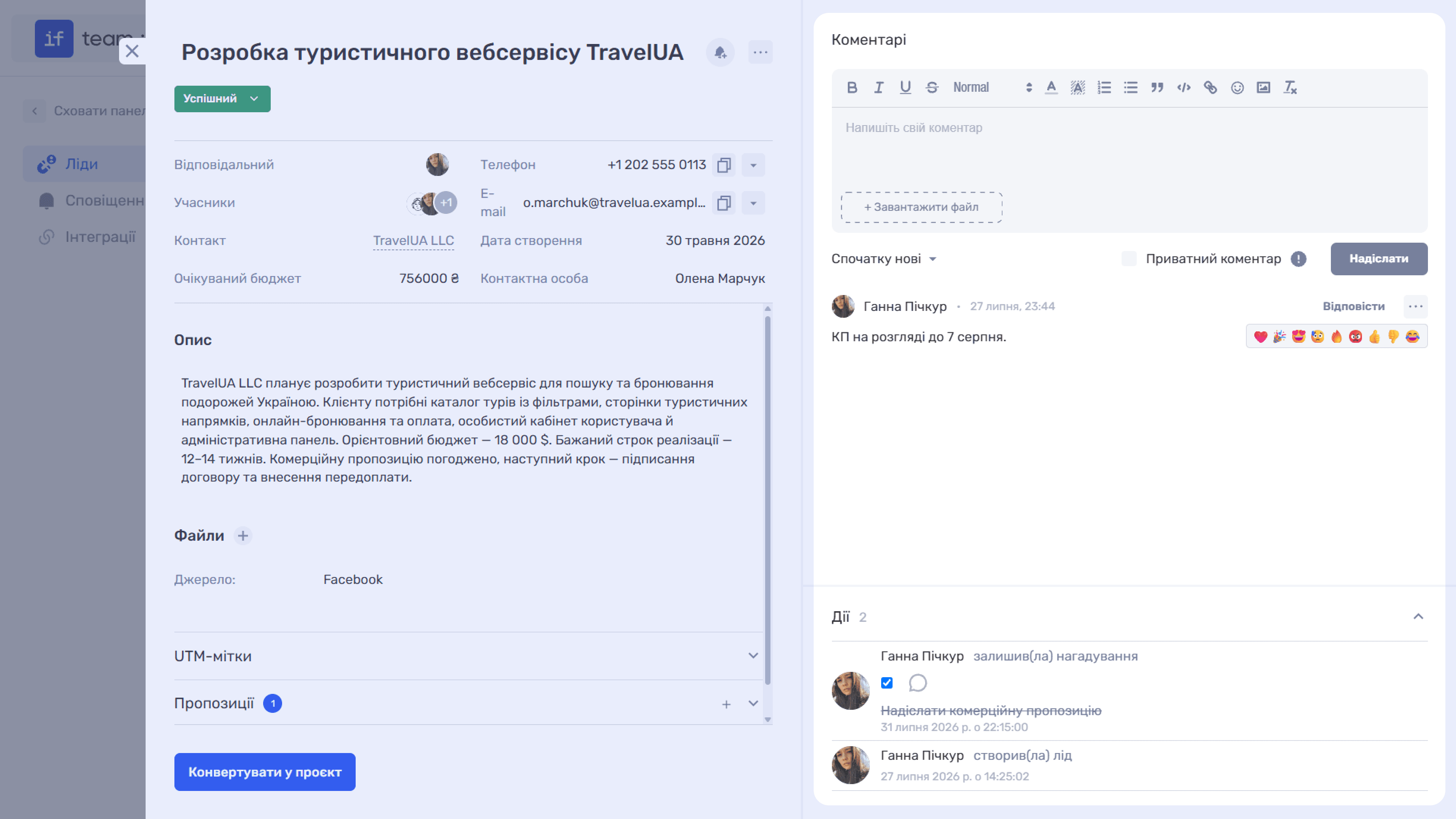Insert an image into the comment
Viewport: 1456px width, 819px height.
[x=1263, y=88]
